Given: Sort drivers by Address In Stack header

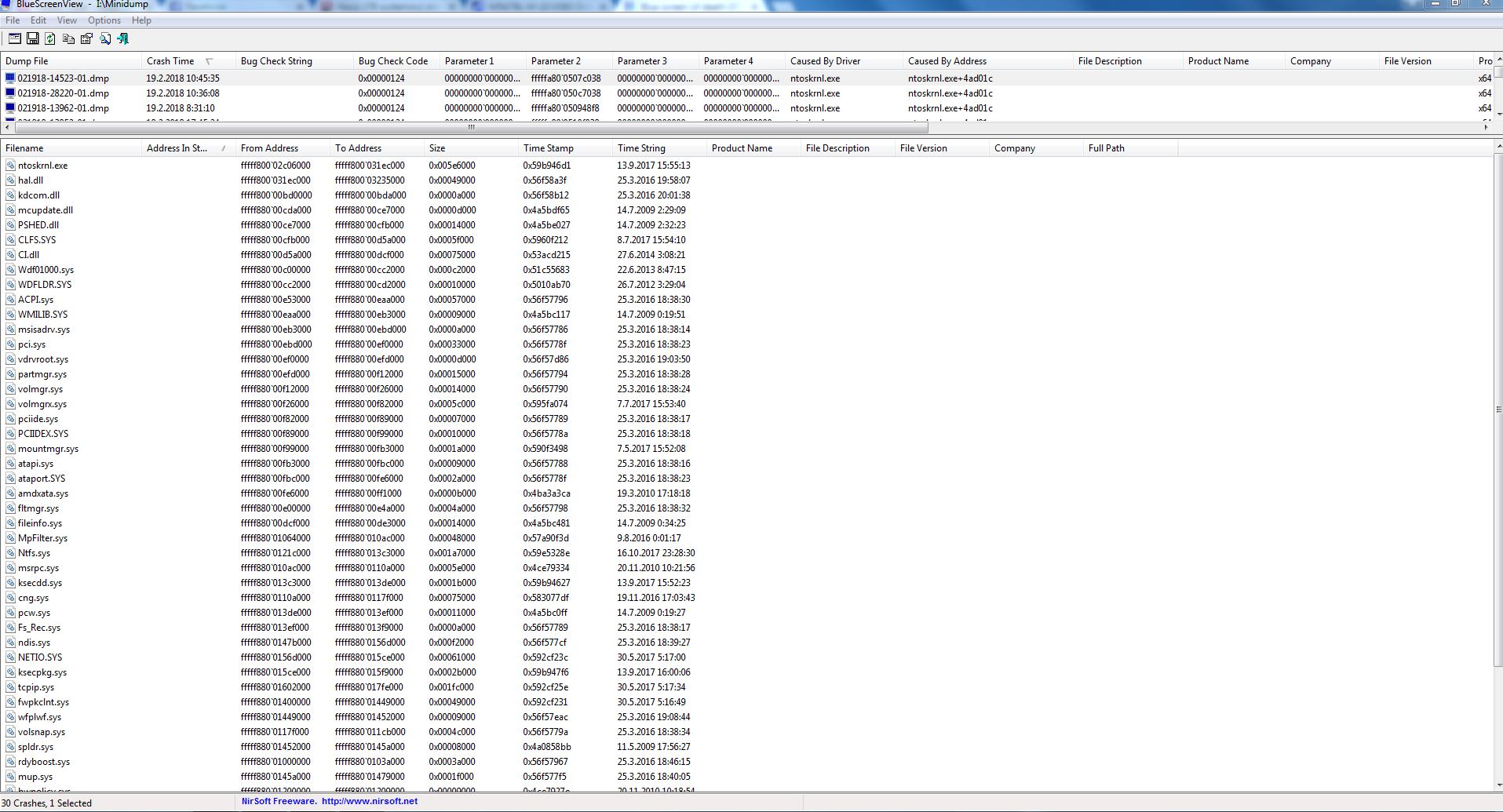Looking at the screenshot, I should pyautogui.click(x=188, y=148).
